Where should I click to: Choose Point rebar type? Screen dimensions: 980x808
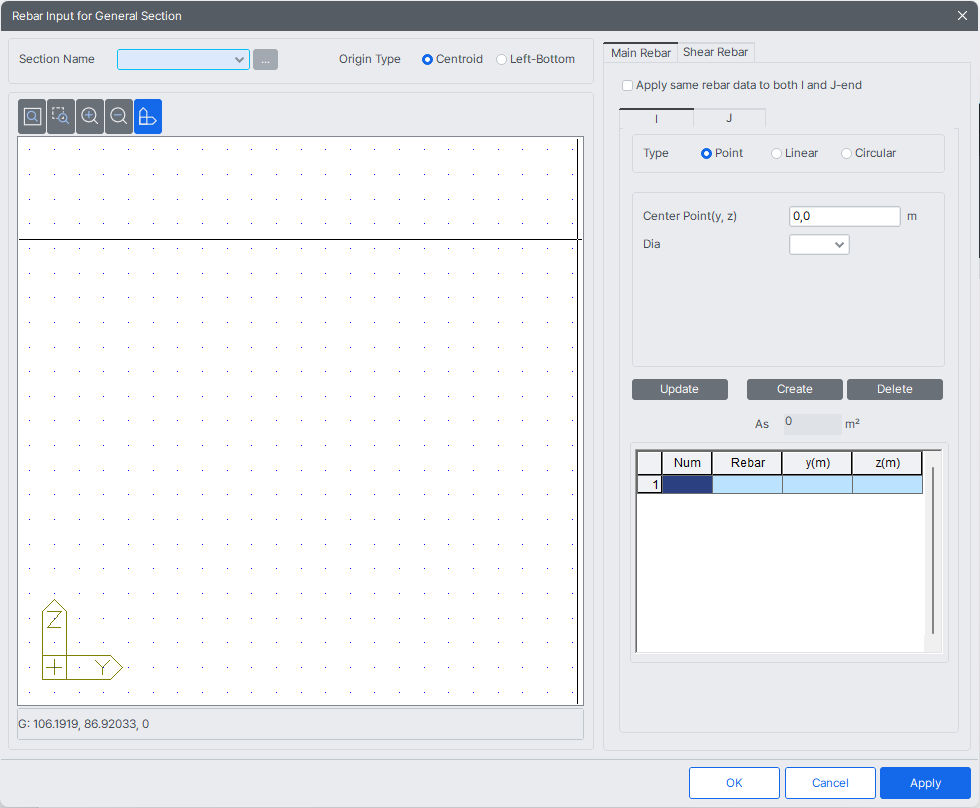[722, 153]
